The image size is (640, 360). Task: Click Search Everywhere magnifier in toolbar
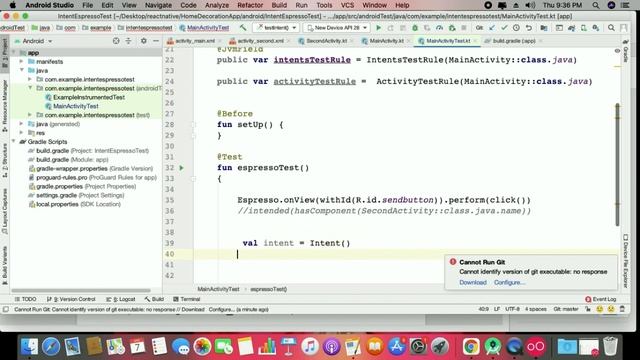611,28
